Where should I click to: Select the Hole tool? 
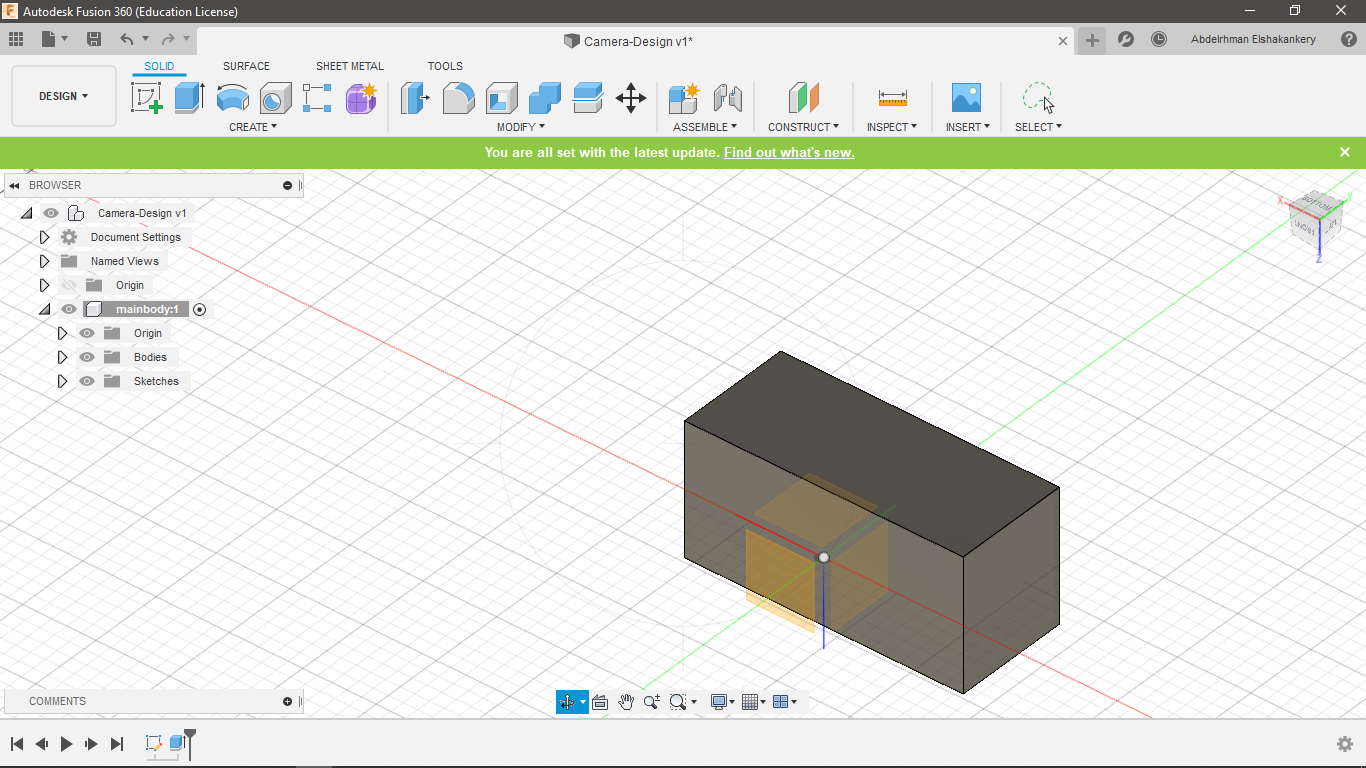pyautogui.click(x=275, y=98)
